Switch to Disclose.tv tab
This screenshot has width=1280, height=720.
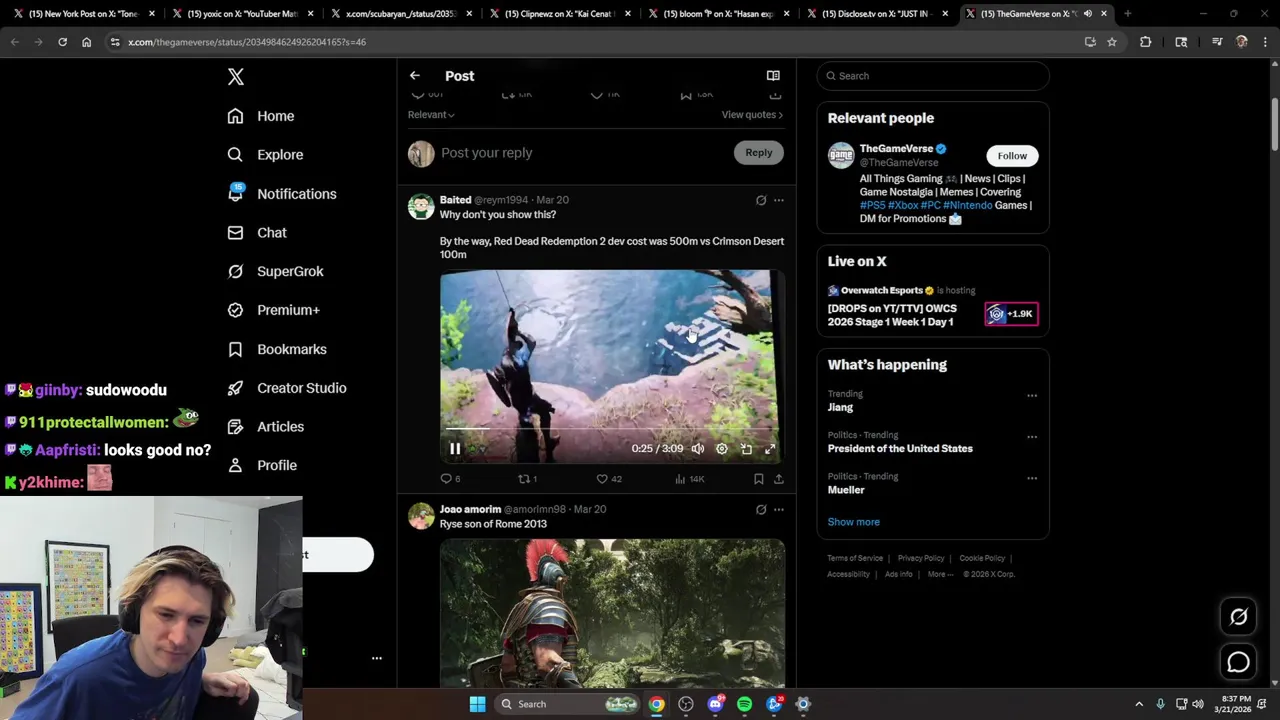tap(877, 14)
